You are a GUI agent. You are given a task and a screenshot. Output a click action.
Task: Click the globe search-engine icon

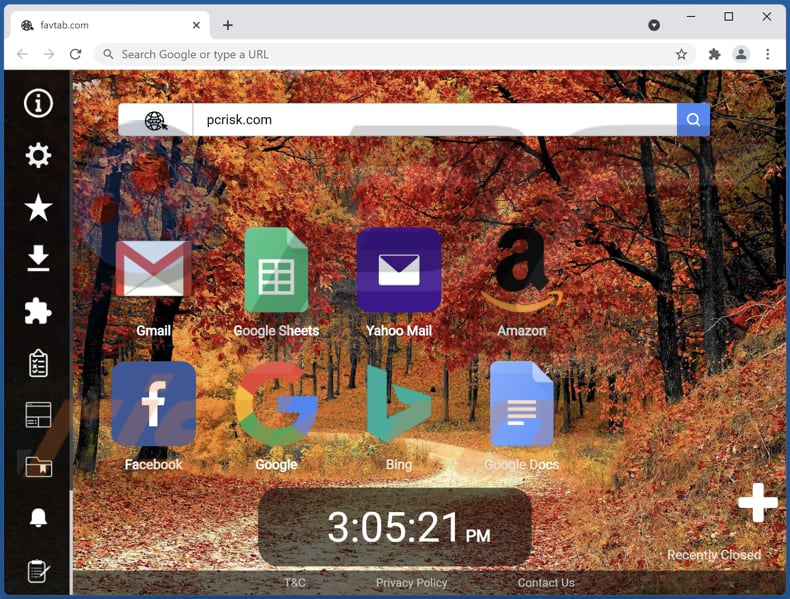156,120
